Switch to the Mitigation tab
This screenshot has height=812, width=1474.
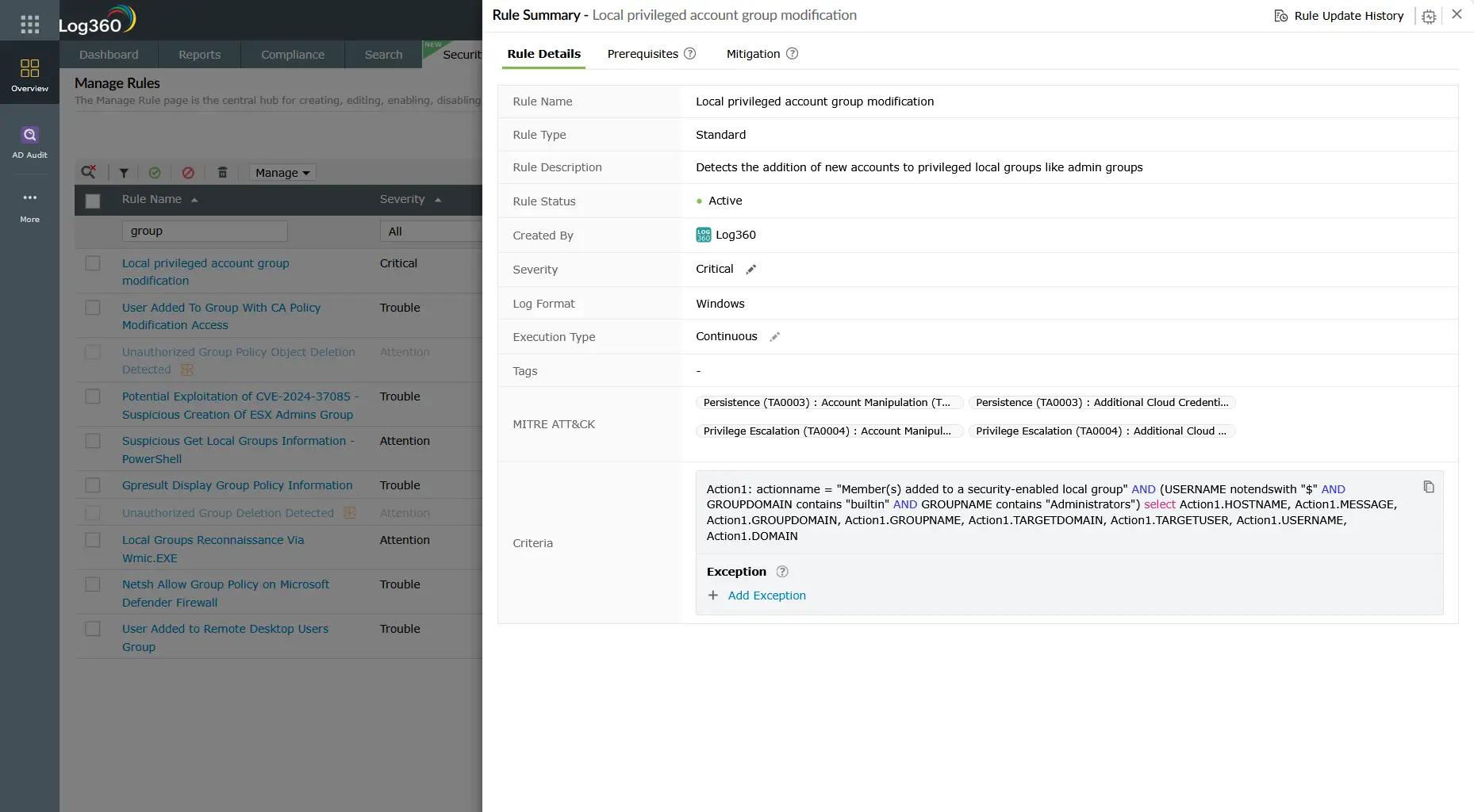pos(752,54)
